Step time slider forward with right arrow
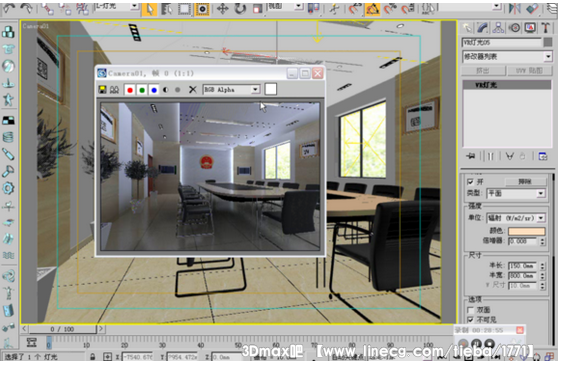 (101, 329)
